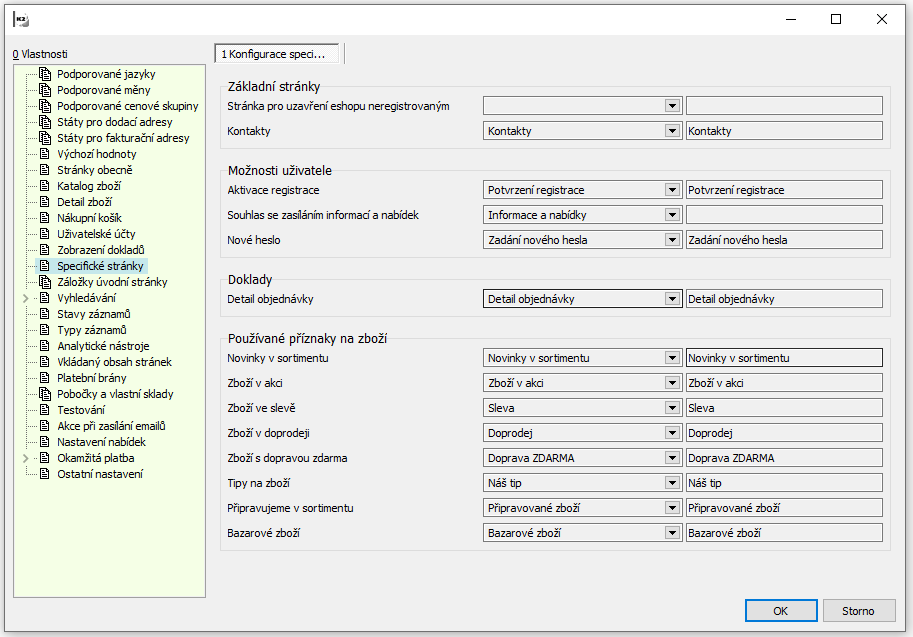913x637 pixels.
Task: Open the Aktivace registrace dropdown
Action: [x=673, y=190]
